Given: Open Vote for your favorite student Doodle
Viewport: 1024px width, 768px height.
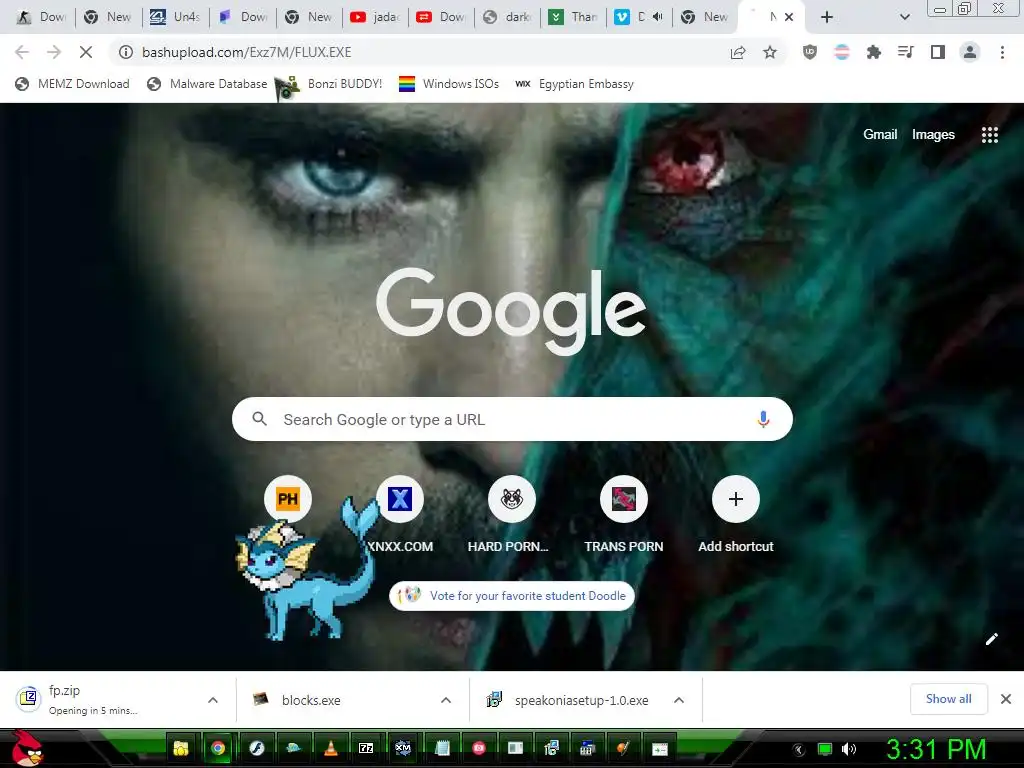Looking at the screenshot, I should pos(512,596).
